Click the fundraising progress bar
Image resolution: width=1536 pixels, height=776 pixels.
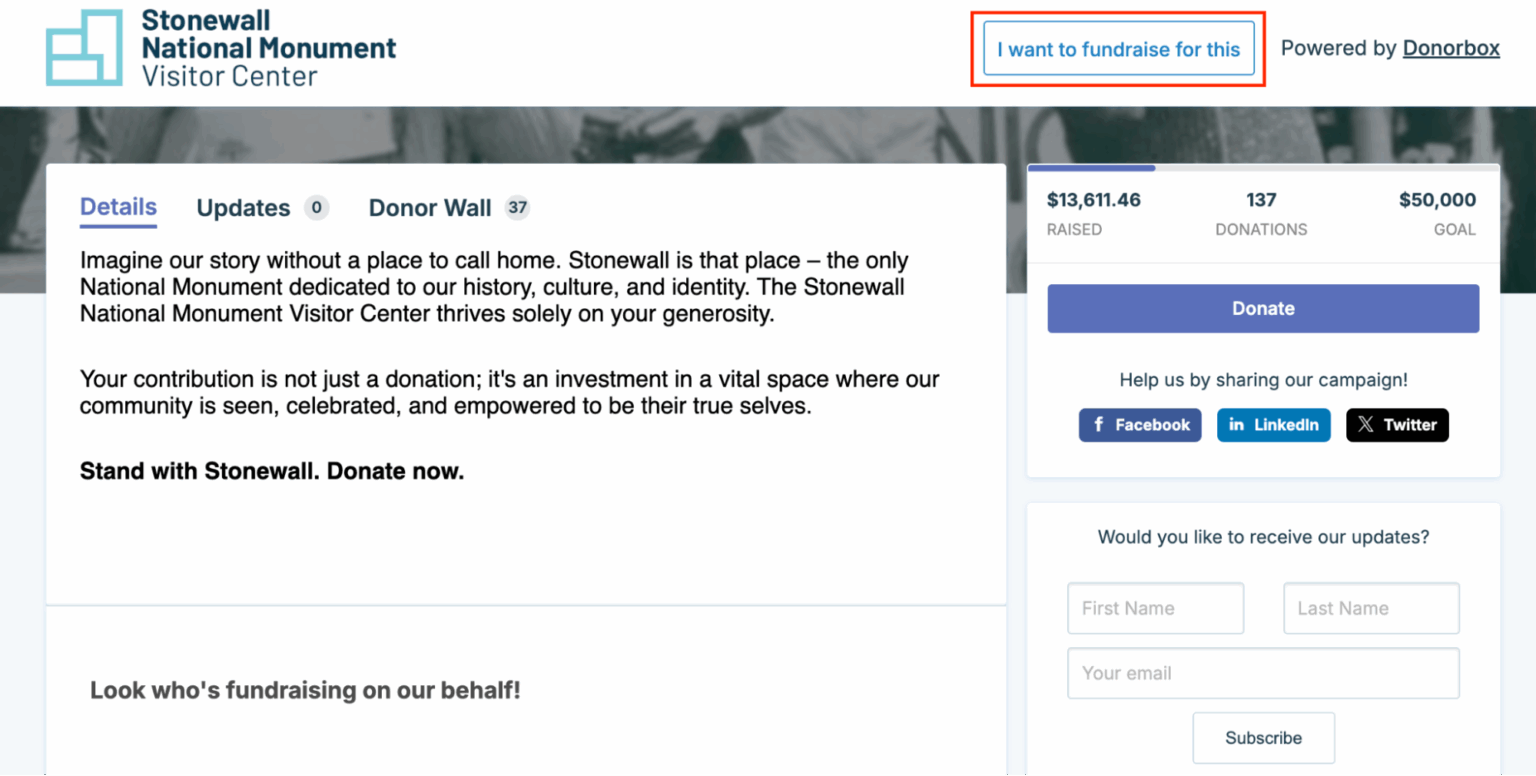point(1263,168)
